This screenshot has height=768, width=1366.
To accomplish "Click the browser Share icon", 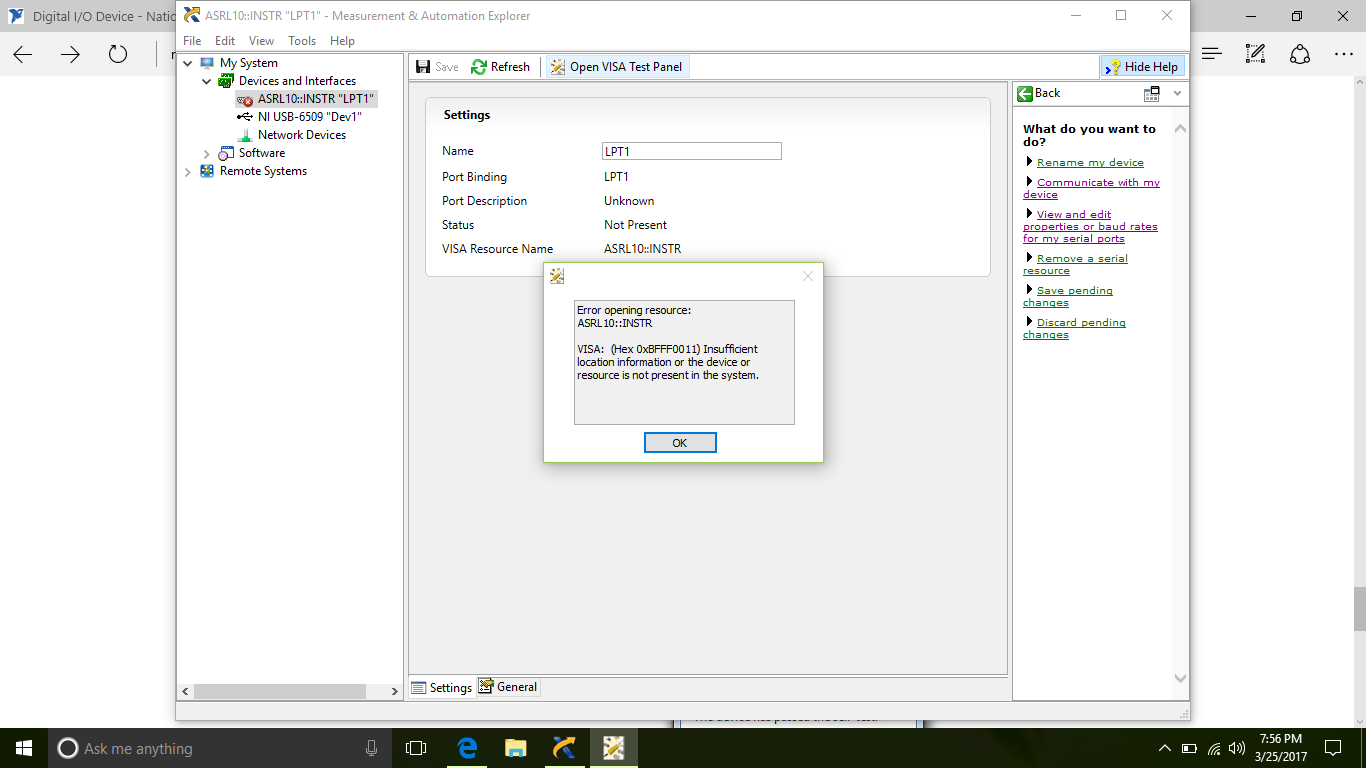I will 1300,54.
